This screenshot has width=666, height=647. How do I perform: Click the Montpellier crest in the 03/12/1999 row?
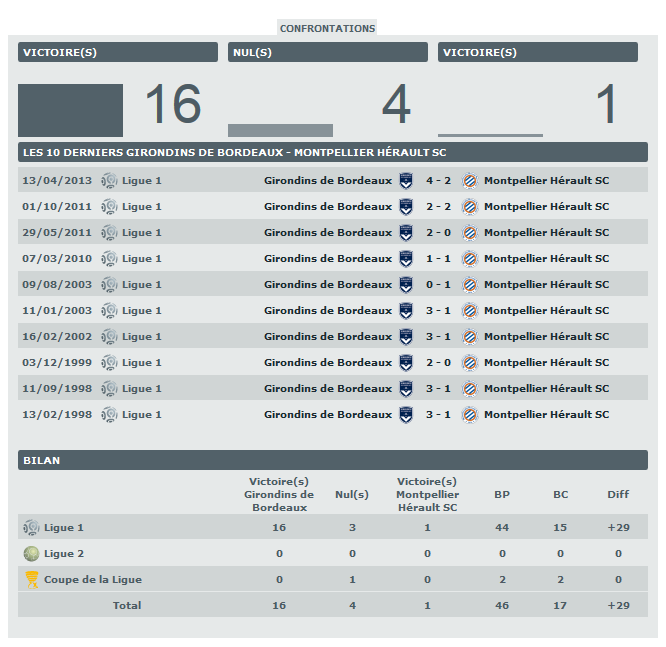pos(470,363)
